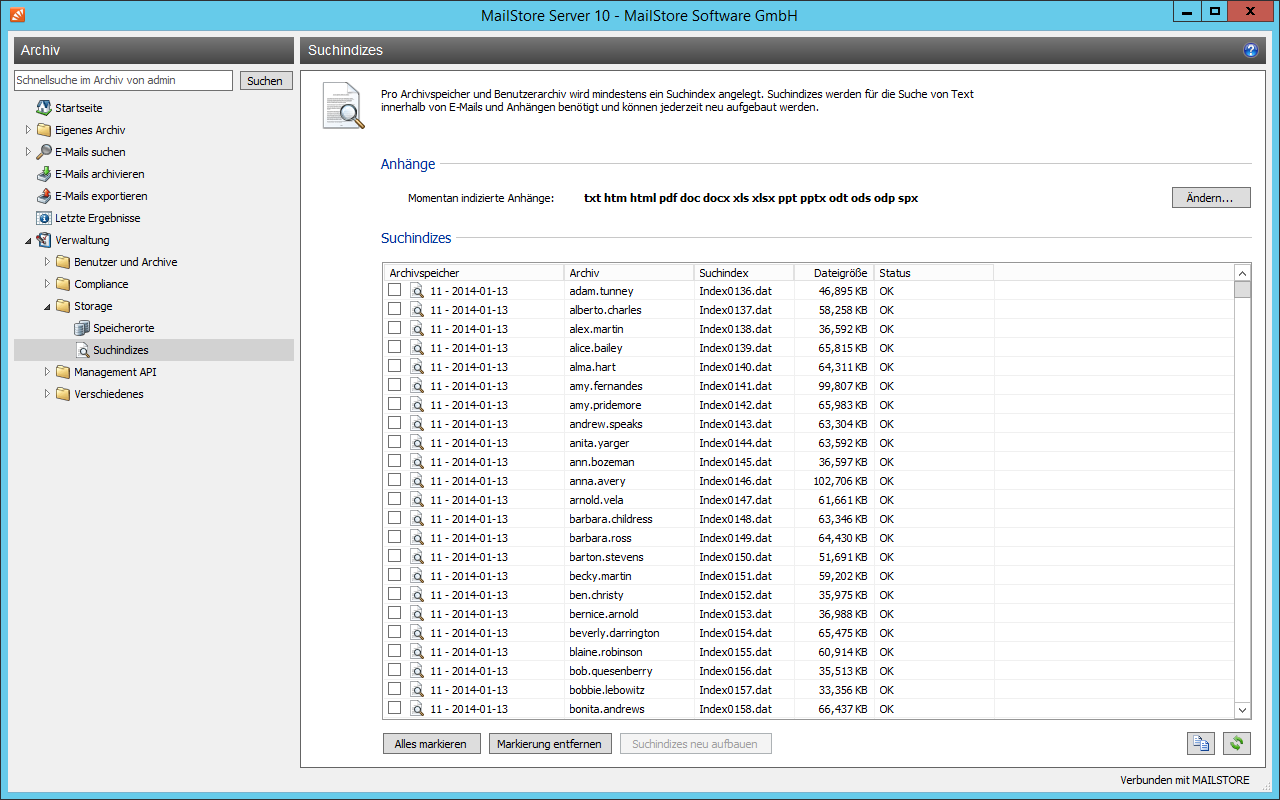Viewport: 1280px width, 800px height.
Task: Click the E-Mails archivieren icon
Action: click(44, 174)
